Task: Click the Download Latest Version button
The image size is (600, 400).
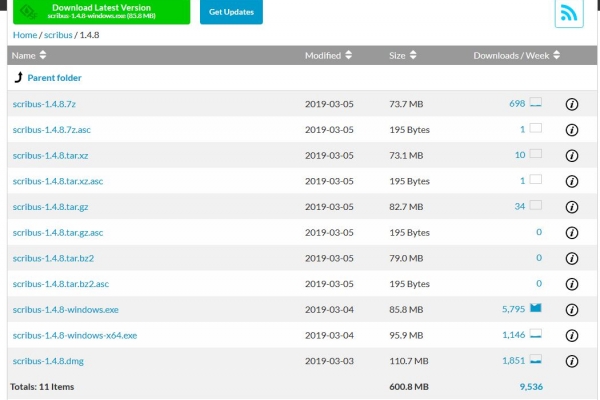Action: [101, 11]
